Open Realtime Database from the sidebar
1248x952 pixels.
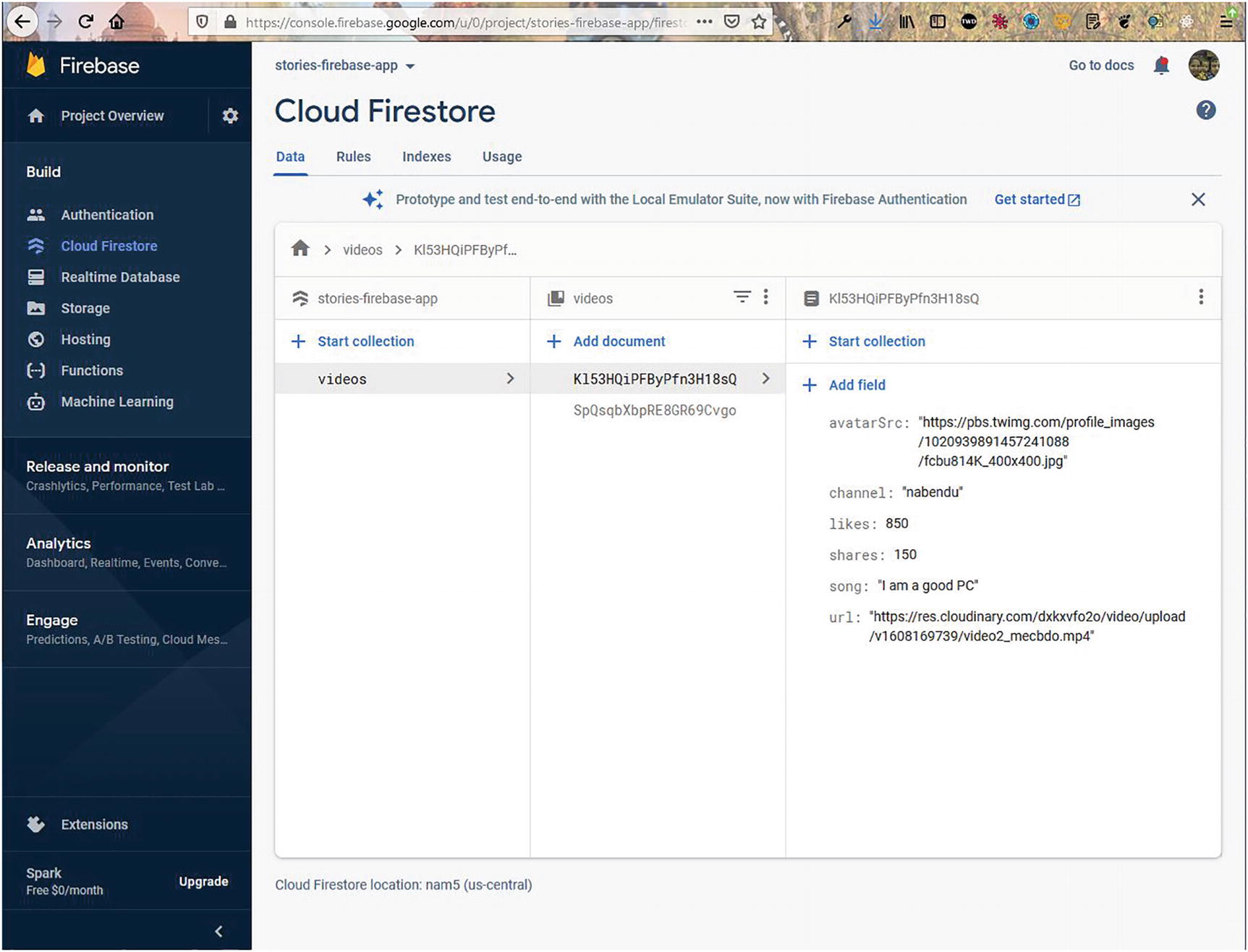(x=120, y=277)
